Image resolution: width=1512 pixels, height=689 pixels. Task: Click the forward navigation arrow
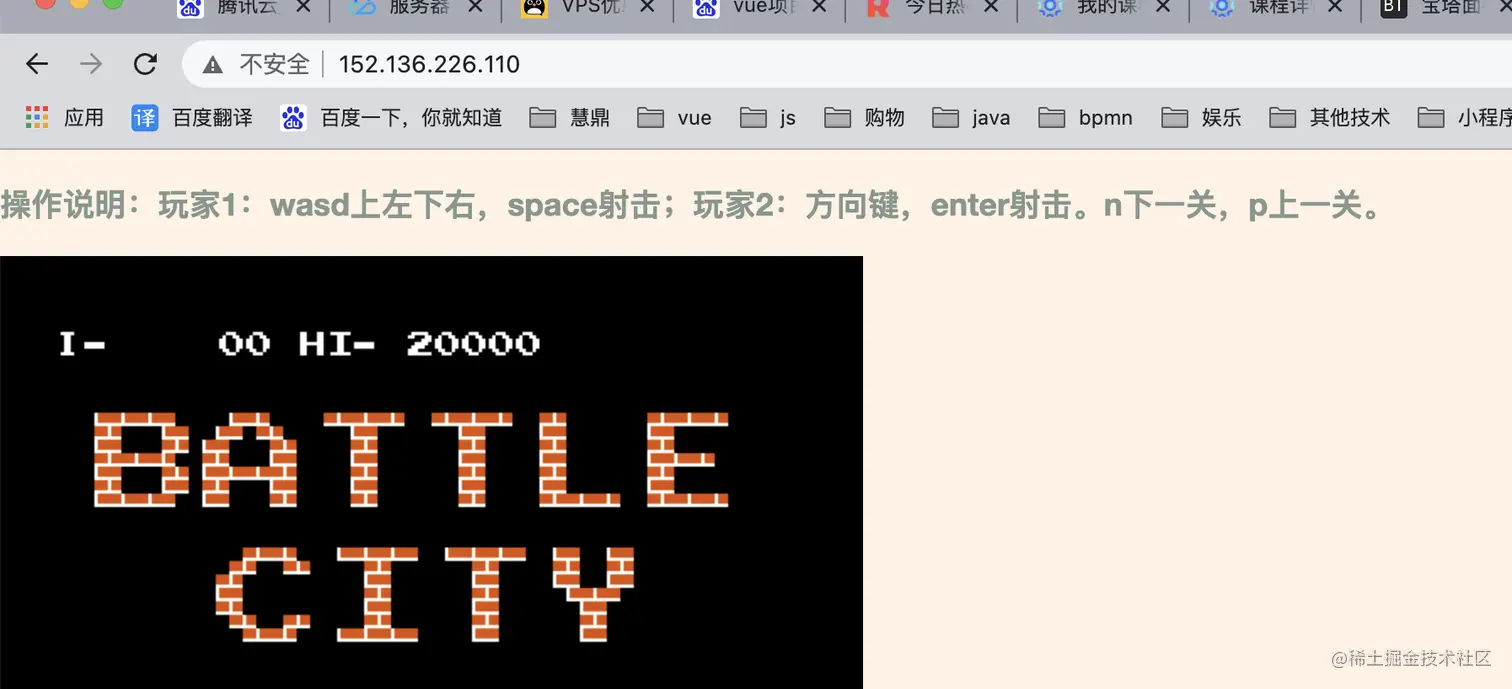coord(91,65)
